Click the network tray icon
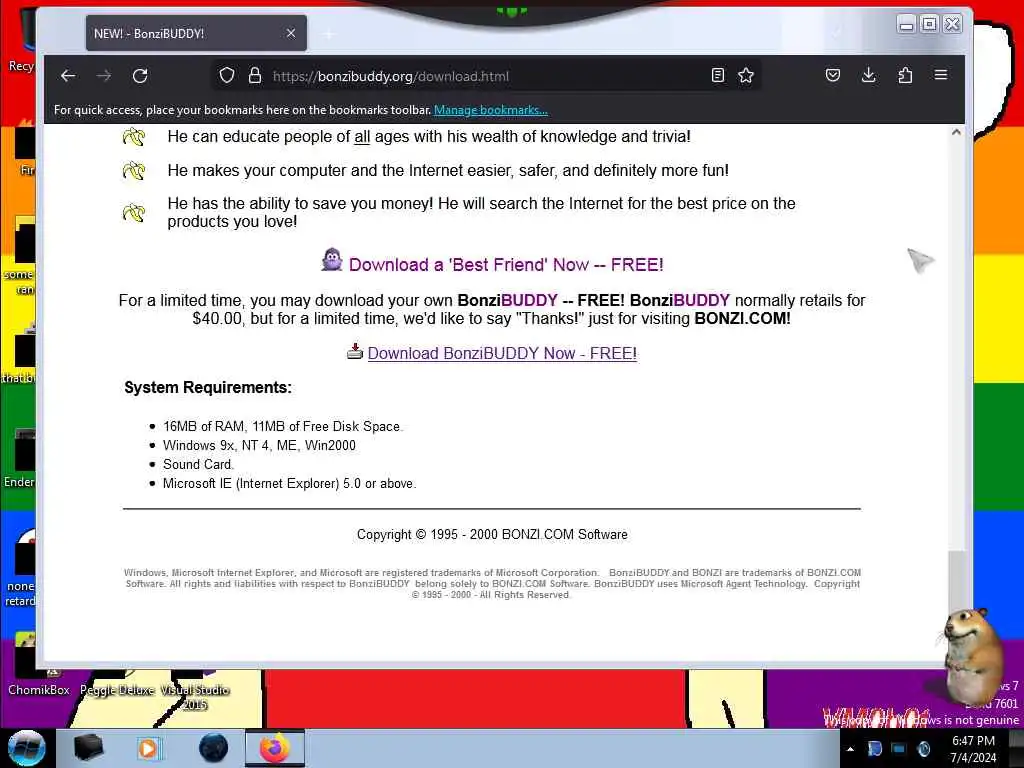This screenshot has width=1024, height=768. 899,749
